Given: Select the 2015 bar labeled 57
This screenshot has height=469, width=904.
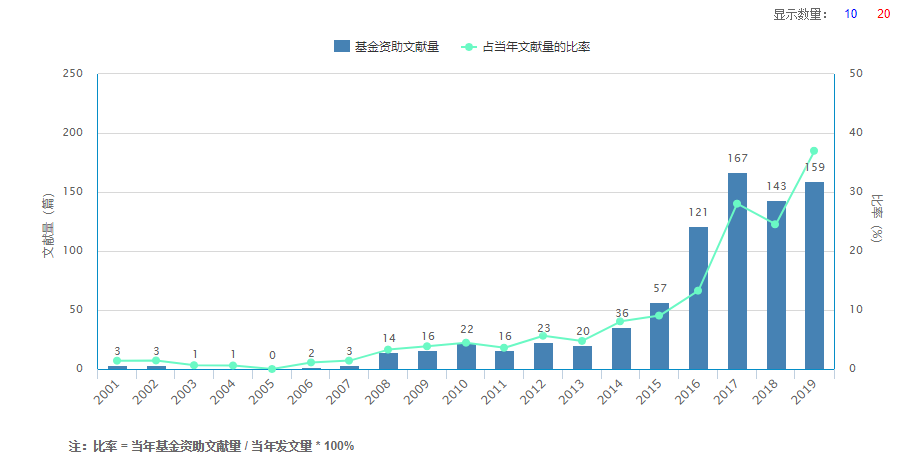Looking at the screenshot, I should pyautogui.click(x=660, y=336).
